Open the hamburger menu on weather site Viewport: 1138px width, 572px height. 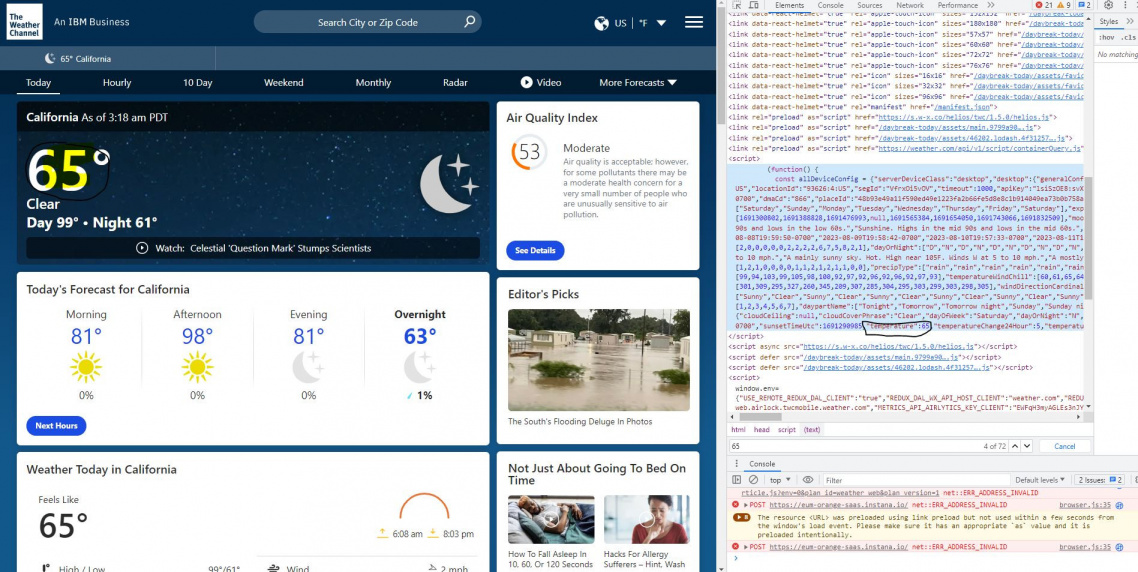(x=693, y=22)
